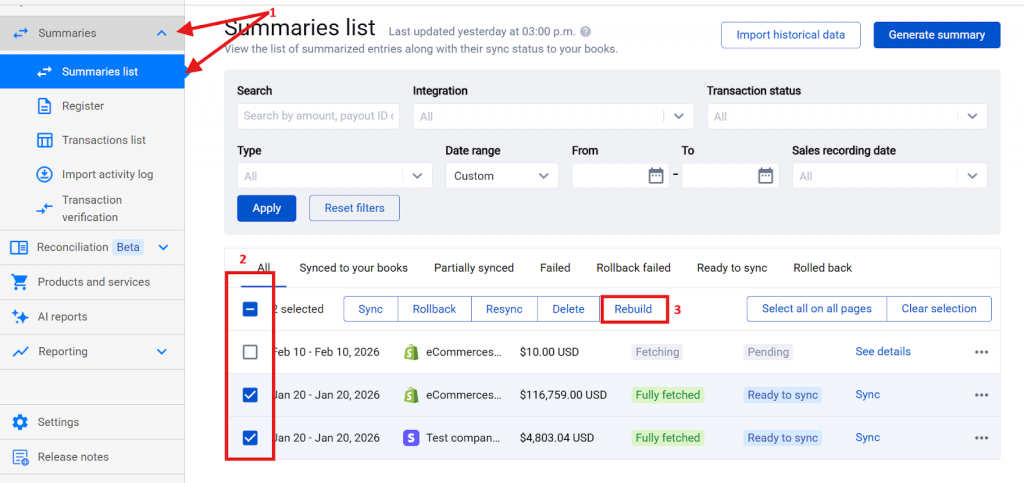Click the Register document icon in sidebar
Viewport: 1024px width, 483px height.
[44, 106]
